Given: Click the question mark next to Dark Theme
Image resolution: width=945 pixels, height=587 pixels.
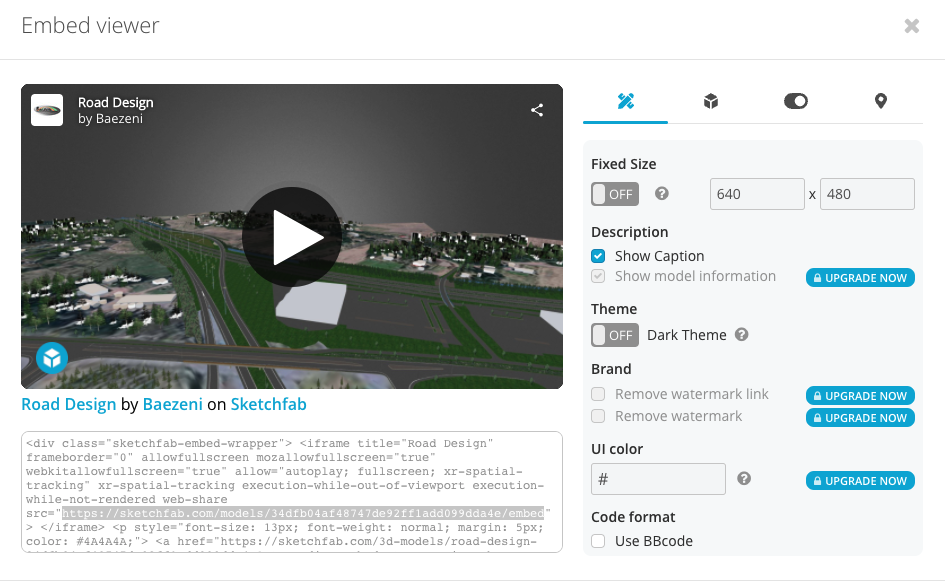Looking at the screenshot, I should pyautogui.click(x=739, y=335).
